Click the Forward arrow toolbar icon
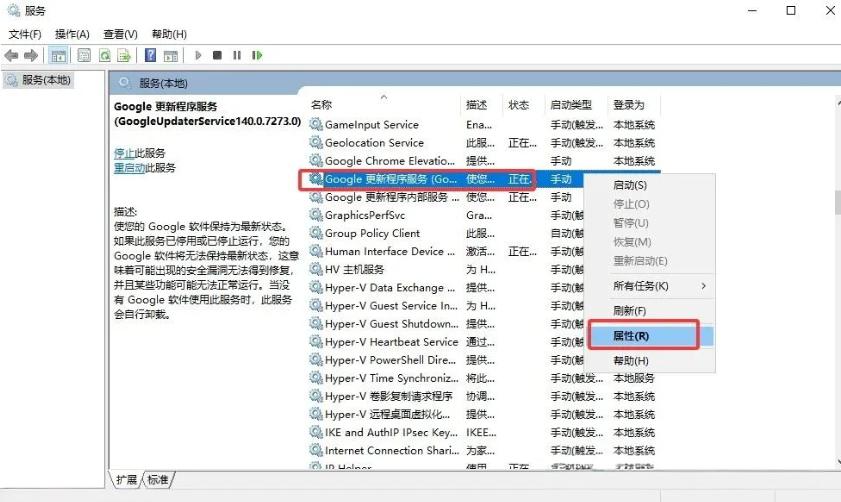 31,55
